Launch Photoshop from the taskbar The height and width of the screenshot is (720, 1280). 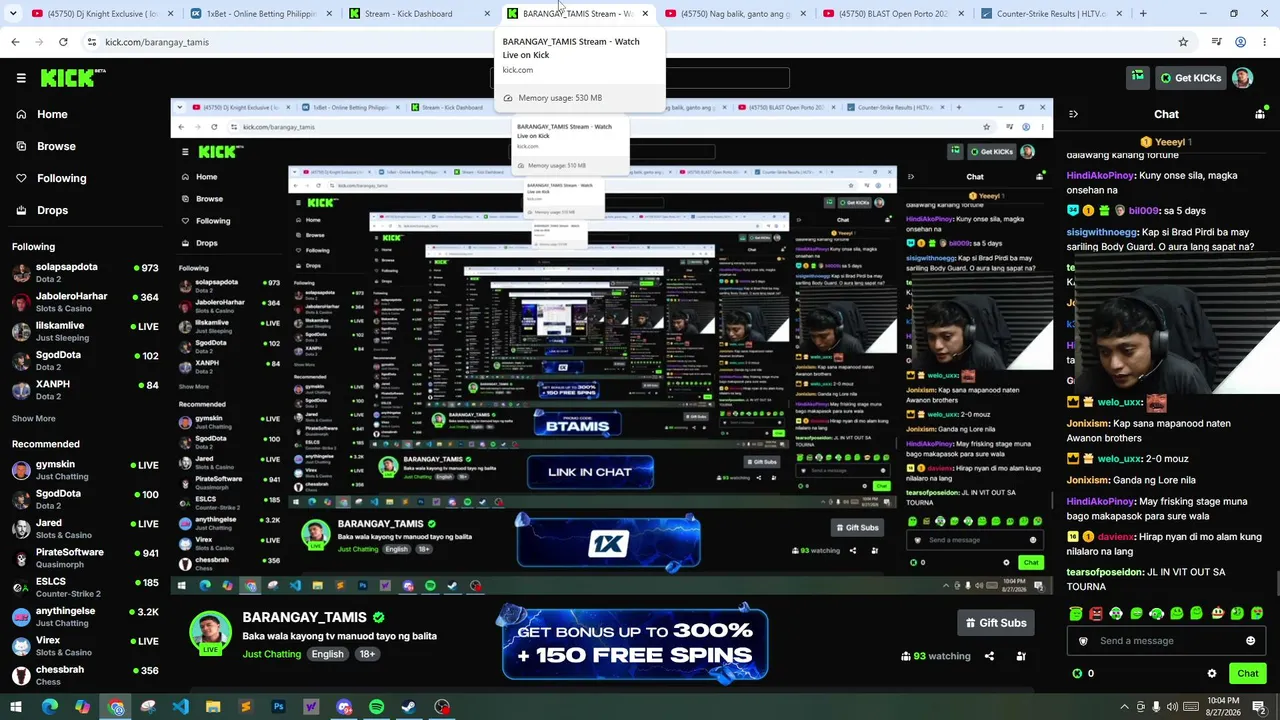pyautogui.click(x=278, y=707)
